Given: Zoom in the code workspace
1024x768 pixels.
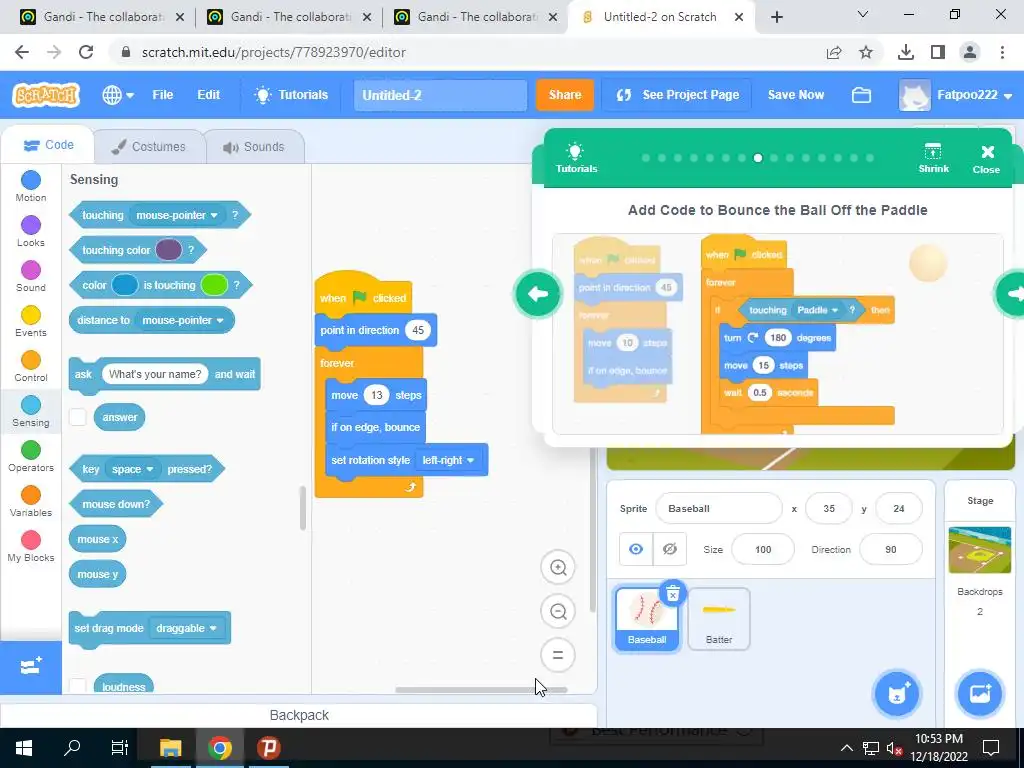Looking at the screenshot, I should tap(558, 567).
